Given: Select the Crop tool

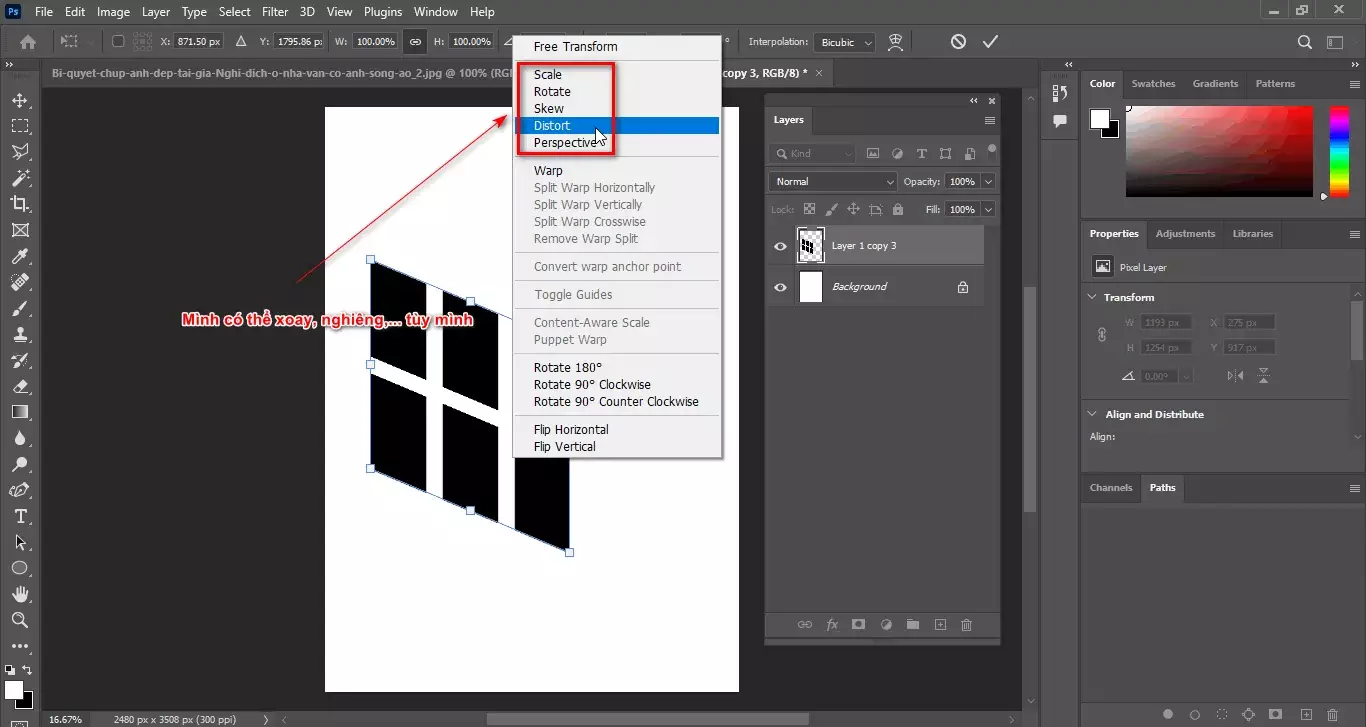Looking at the screenshot, I should point(21,204).
